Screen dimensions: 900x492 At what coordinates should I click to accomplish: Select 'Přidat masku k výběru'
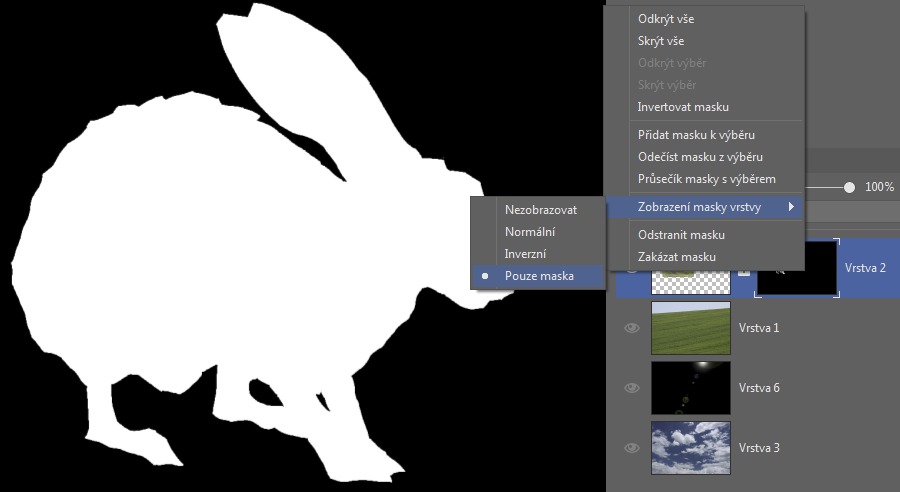pos(696,135)
